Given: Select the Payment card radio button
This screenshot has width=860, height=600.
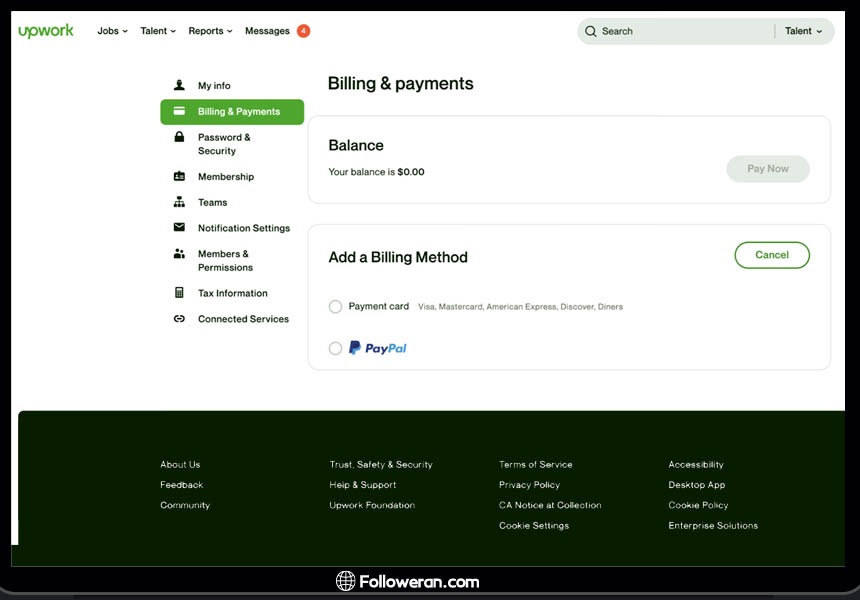Looking at the screenshot, I should tap(336, 307).
